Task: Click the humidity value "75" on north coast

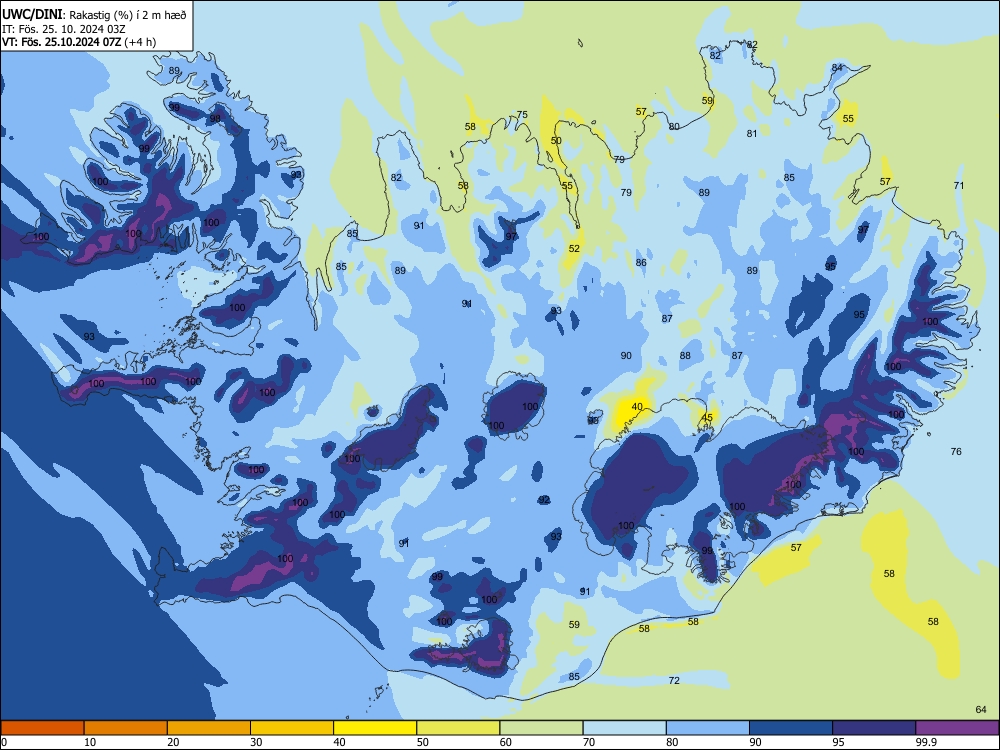Action: [522, 115]
